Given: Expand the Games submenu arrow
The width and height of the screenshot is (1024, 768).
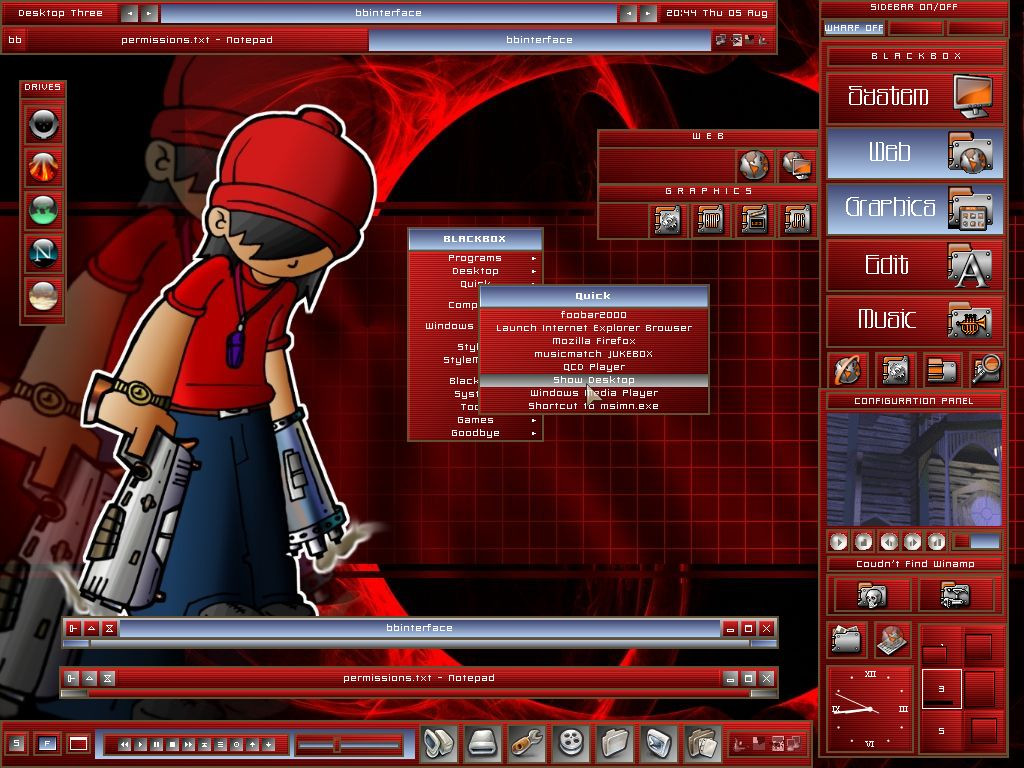Looking at the screenshot, I should pos(534,420).
